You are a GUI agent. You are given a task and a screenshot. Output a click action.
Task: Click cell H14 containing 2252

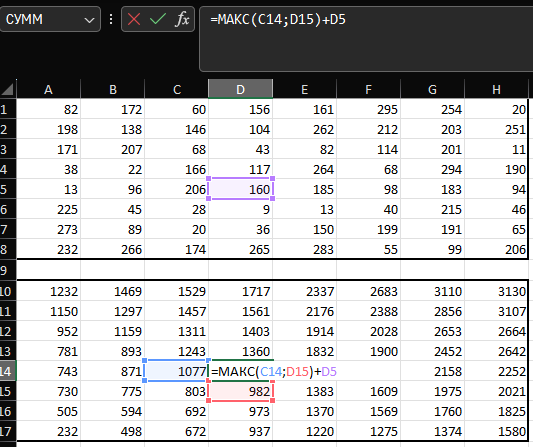[496, 371]
